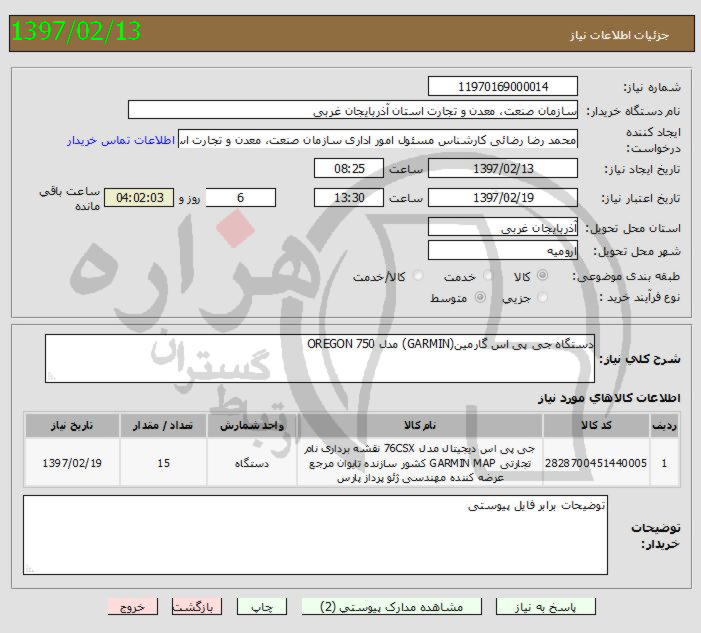
Task: Click the GARMIN MAP product name cell
Action: 420,463
